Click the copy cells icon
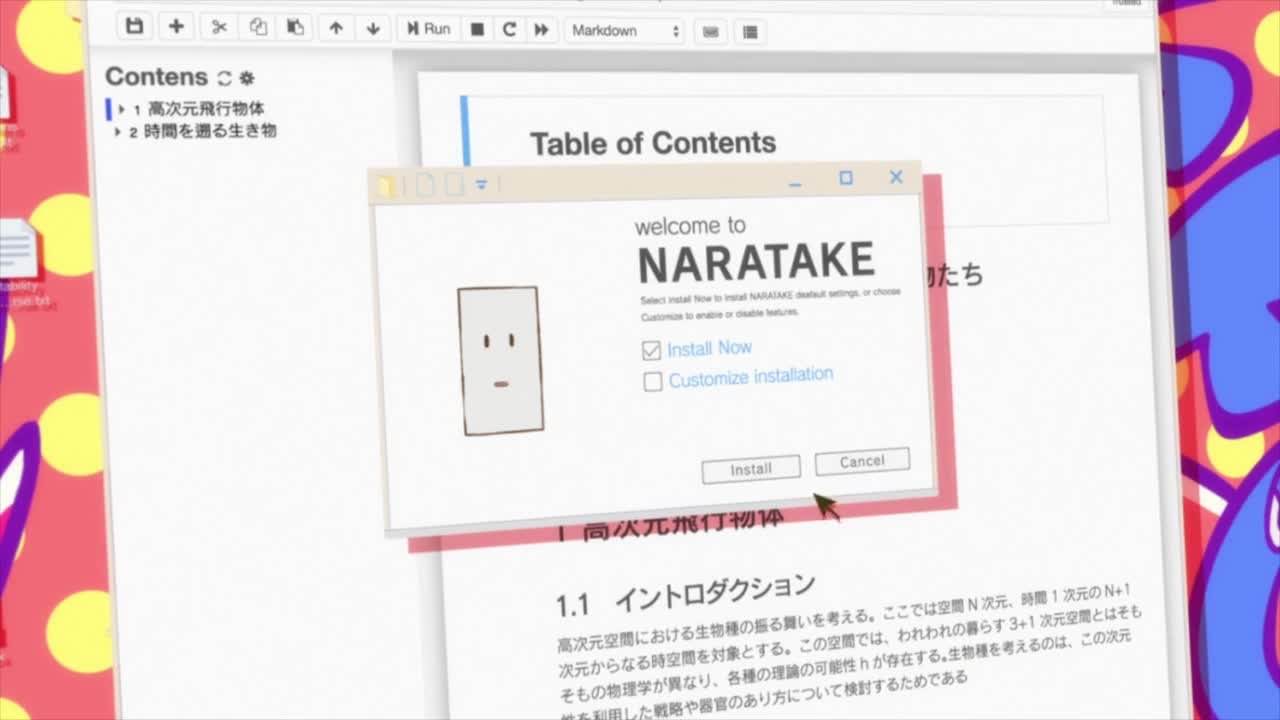This screenshot has height=720, width=1280. [x=258, y=27]
